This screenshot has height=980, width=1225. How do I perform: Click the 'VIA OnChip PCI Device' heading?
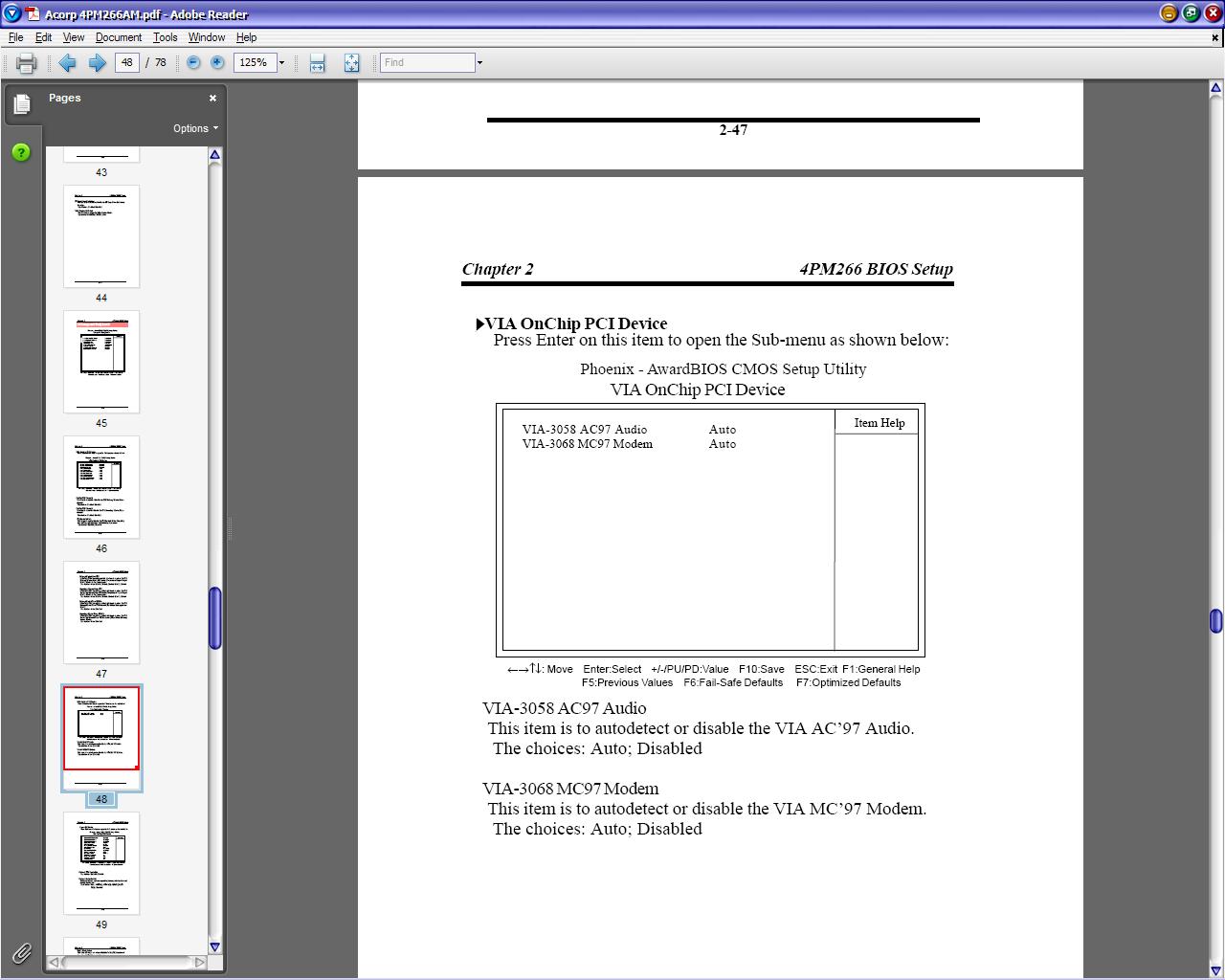[576, 323]
